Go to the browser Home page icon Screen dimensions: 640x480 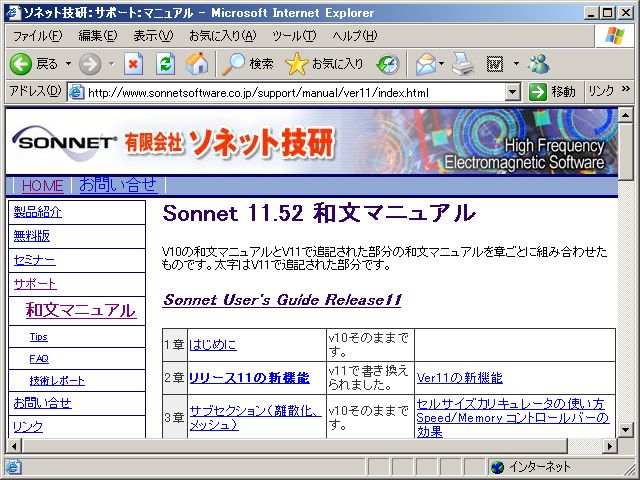196,64
